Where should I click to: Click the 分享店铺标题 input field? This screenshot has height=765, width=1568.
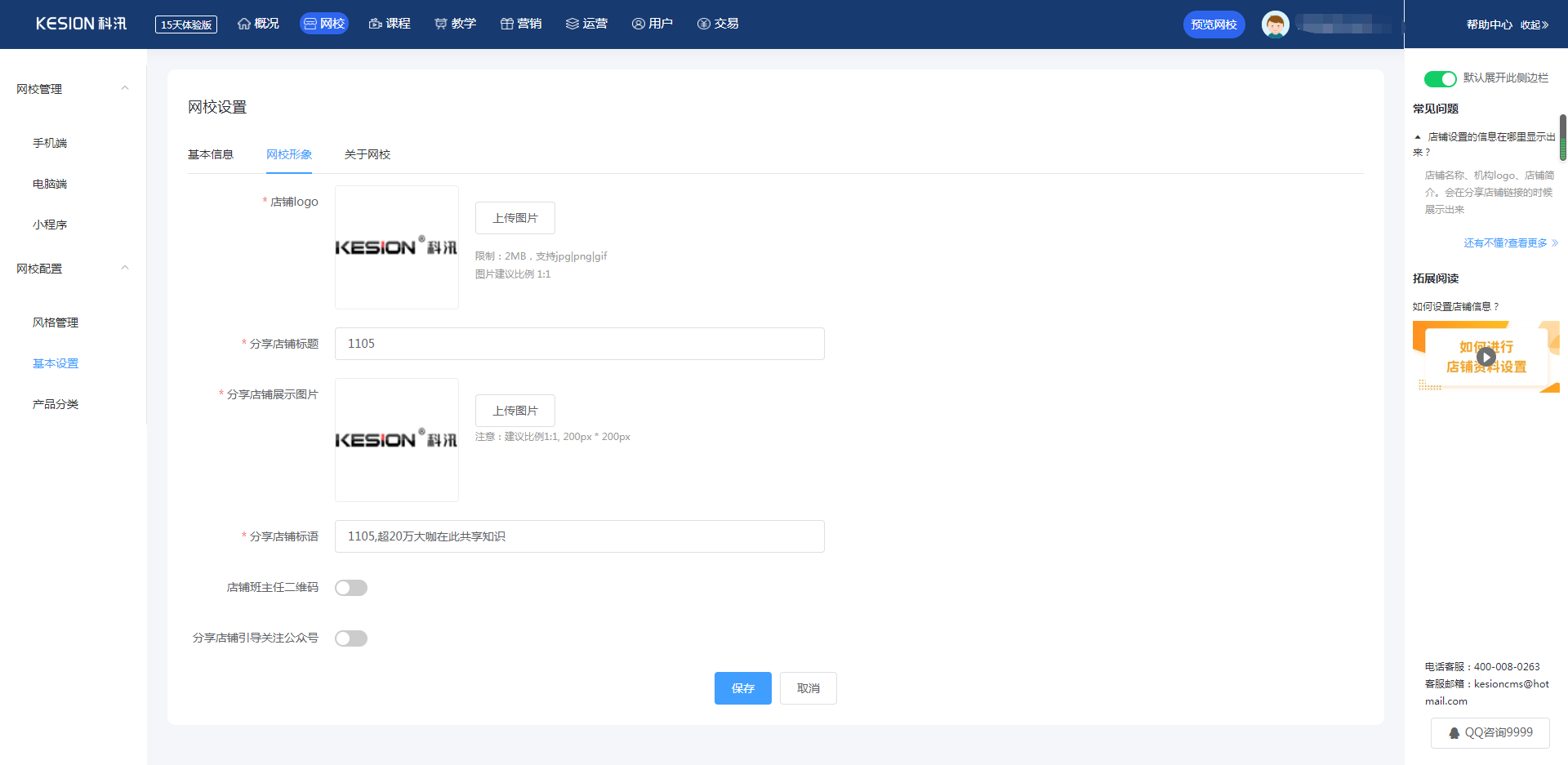(579, 344)
